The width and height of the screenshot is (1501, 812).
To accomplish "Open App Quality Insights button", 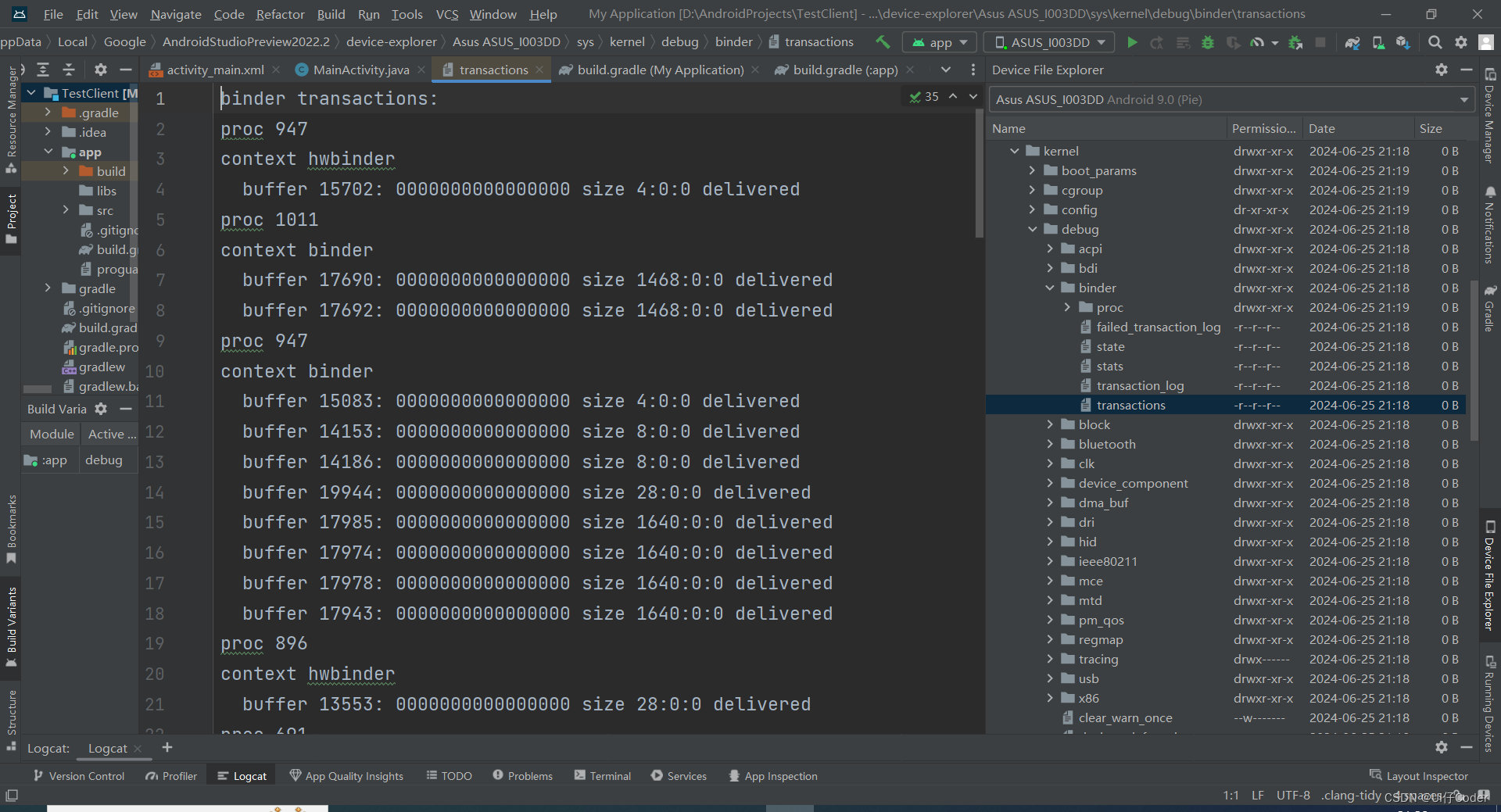I will coord(346,775).
